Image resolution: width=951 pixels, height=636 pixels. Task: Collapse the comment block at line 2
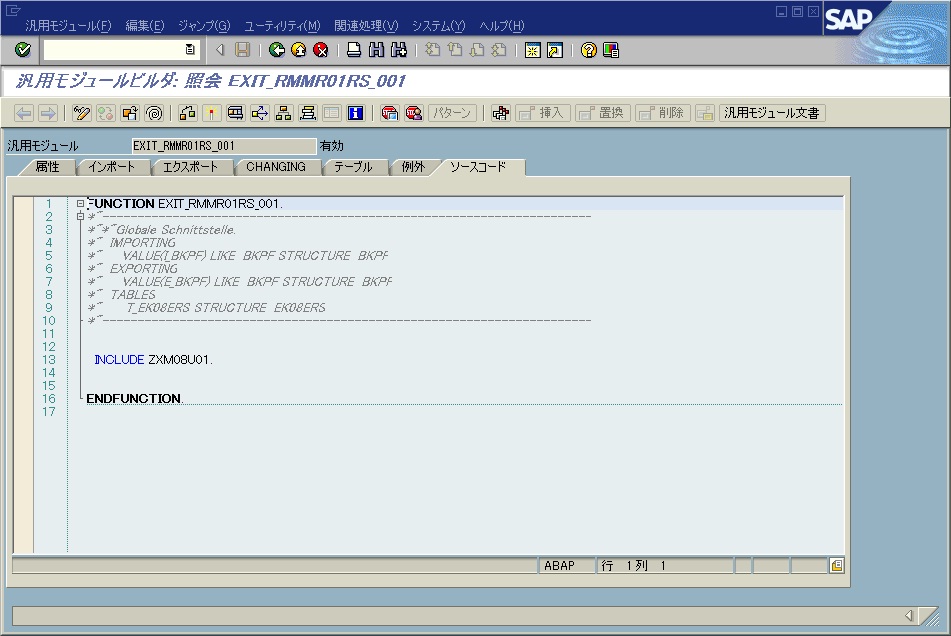(80, 216)
